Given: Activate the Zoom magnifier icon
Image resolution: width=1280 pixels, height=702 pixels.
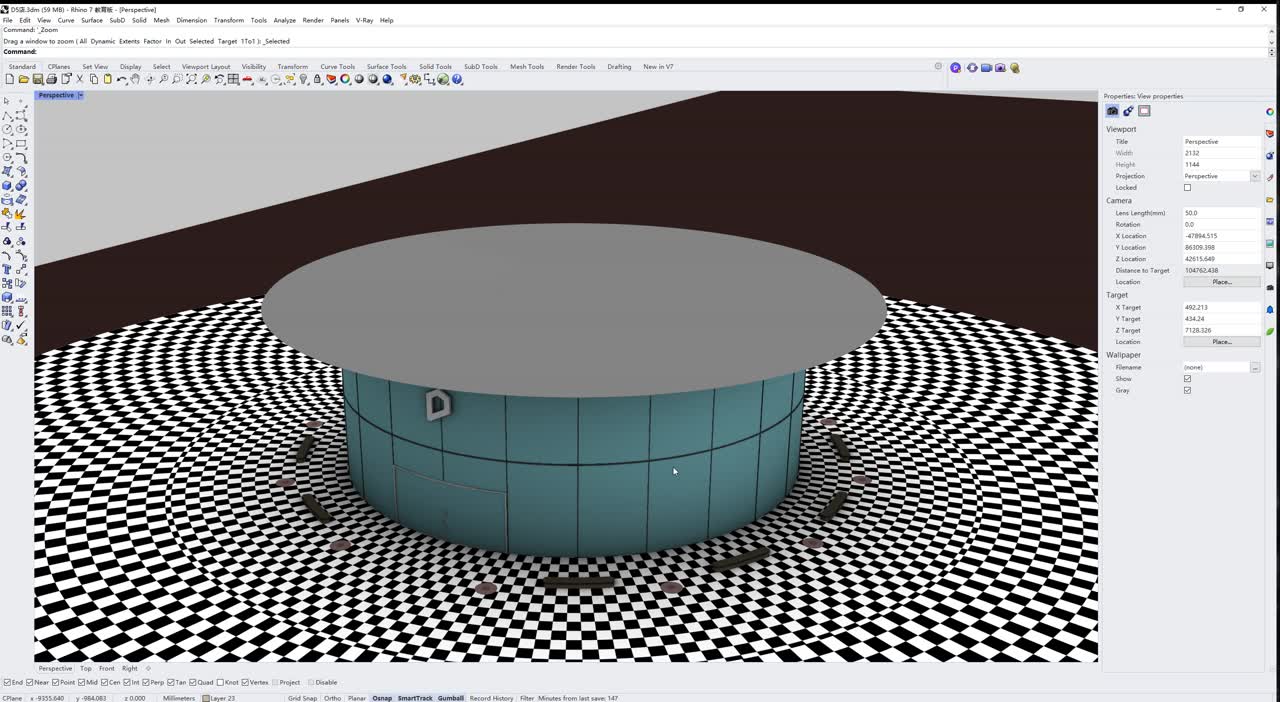Looking at the screenshot, I should [163, 79].
